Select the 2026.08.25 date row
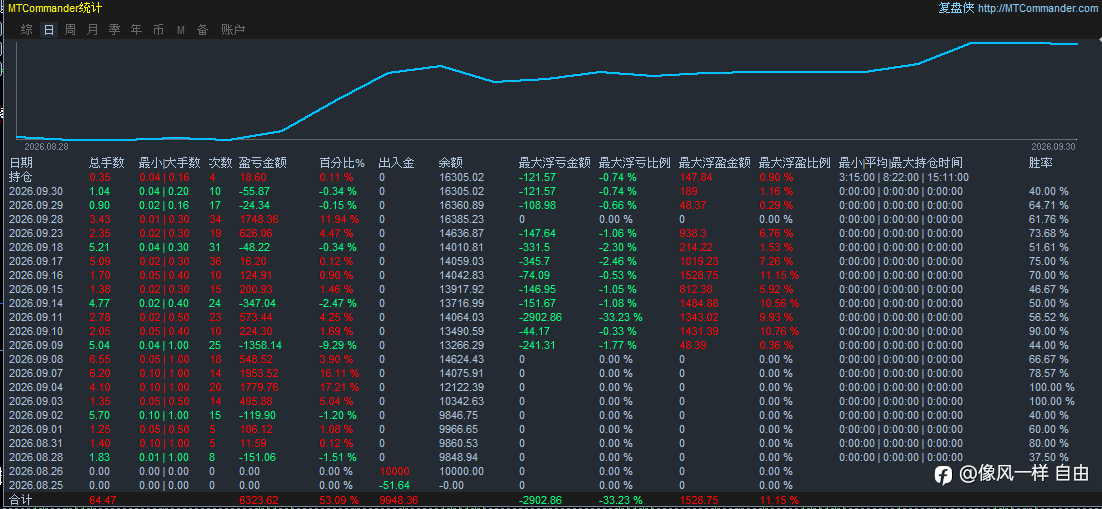The image size is (1102, 509). coord(36,485)
